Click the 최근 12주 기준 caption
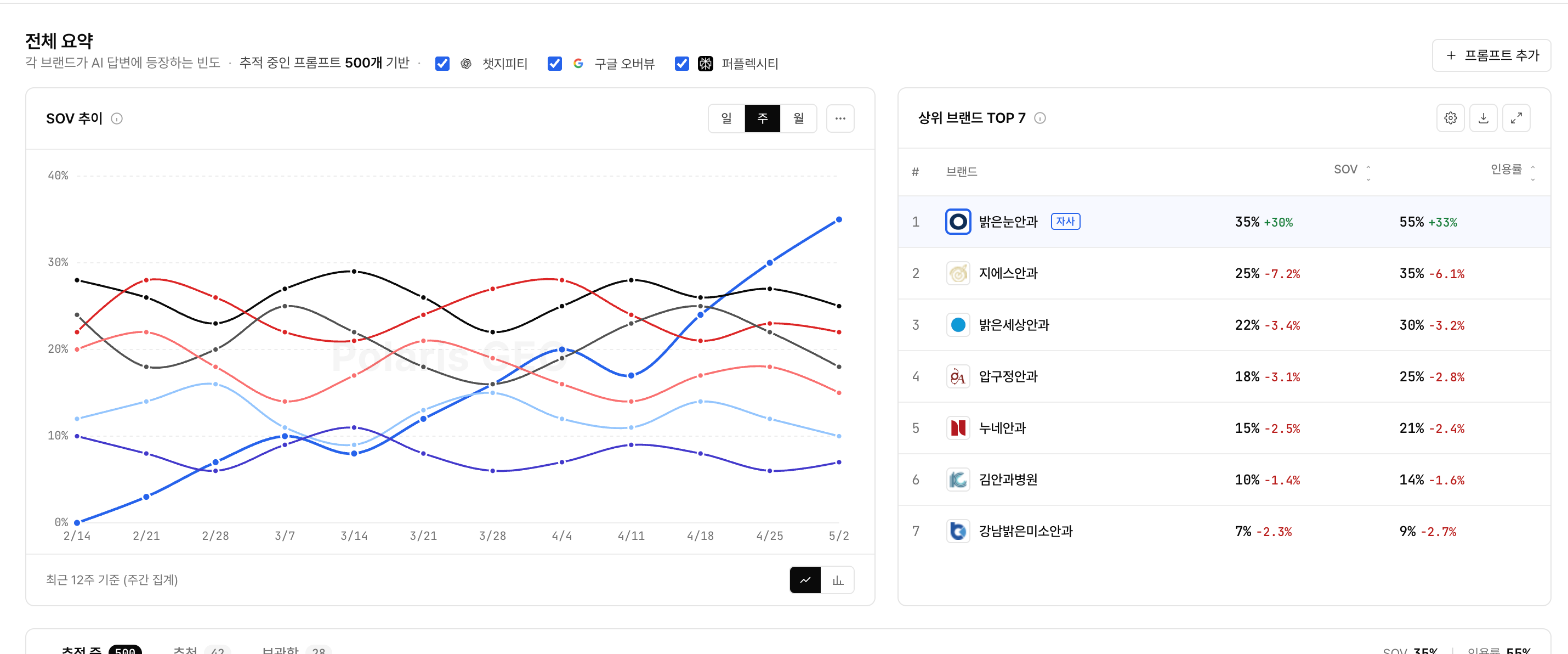Viewport: 1568px width, 654px height. tap(112, 580)
